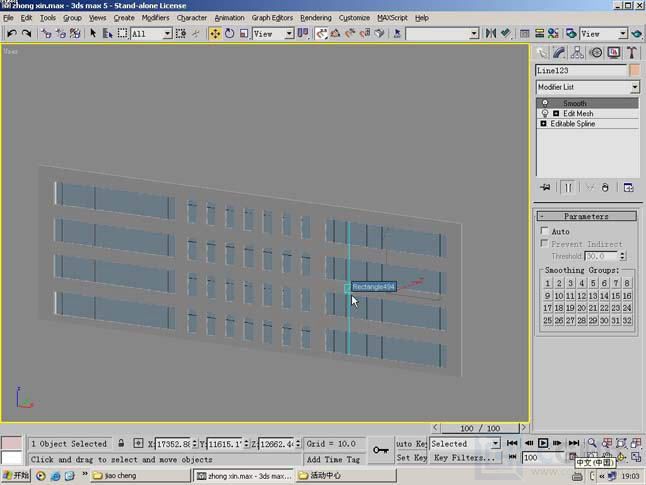
Task: Toggle Edit Mesh modifier lightbulb
Action: [545, 113]
